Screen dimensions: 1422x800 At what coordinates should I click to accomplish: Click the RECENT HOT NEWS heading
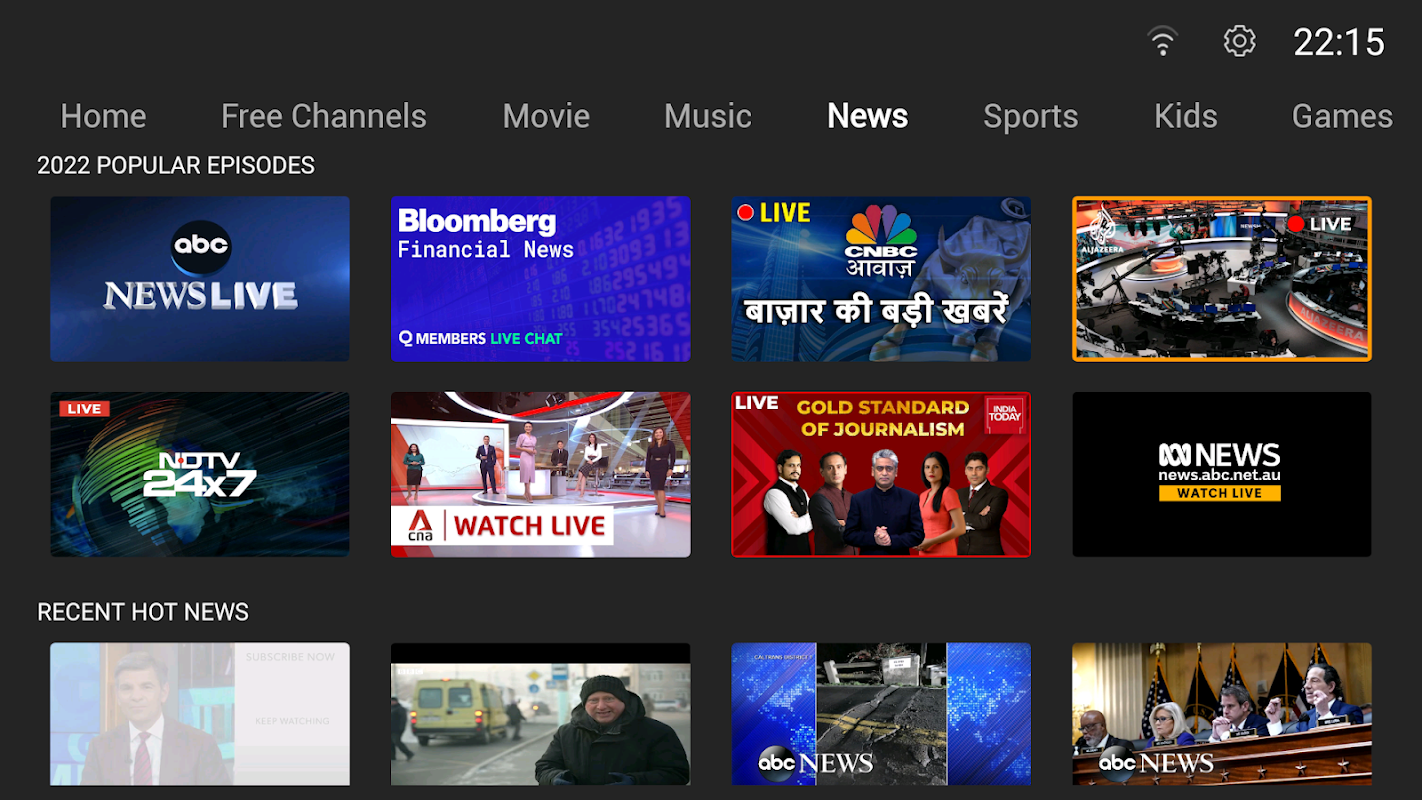coord(143,612)
